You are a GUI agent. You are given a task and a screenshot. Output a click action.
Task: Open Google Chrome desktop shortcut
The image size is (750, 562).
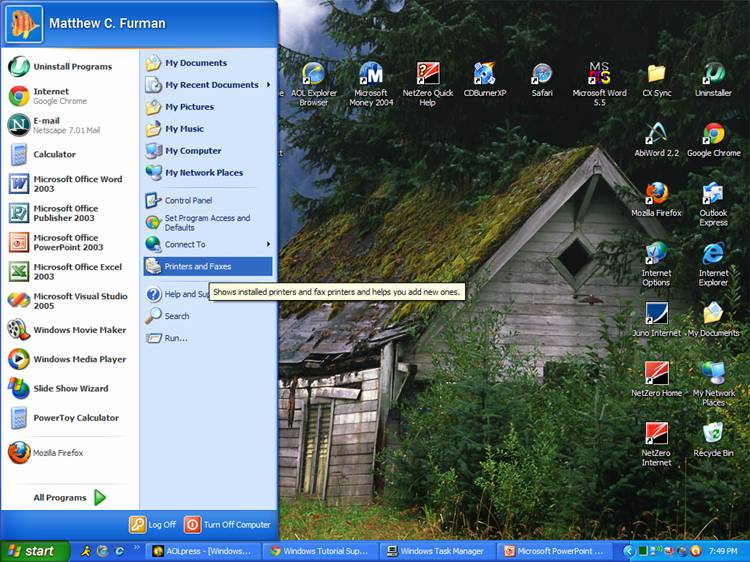(x=714, y=140)
